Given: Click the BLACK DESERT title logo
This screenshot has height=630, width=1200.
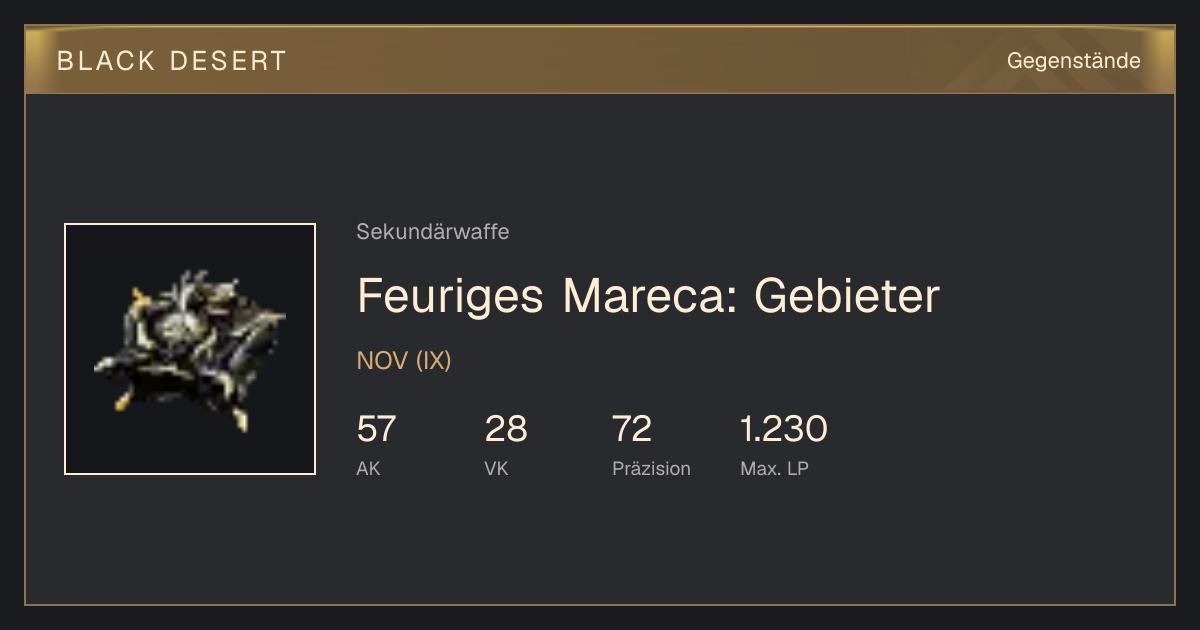Looking at the screenshot, I should 172,61.
